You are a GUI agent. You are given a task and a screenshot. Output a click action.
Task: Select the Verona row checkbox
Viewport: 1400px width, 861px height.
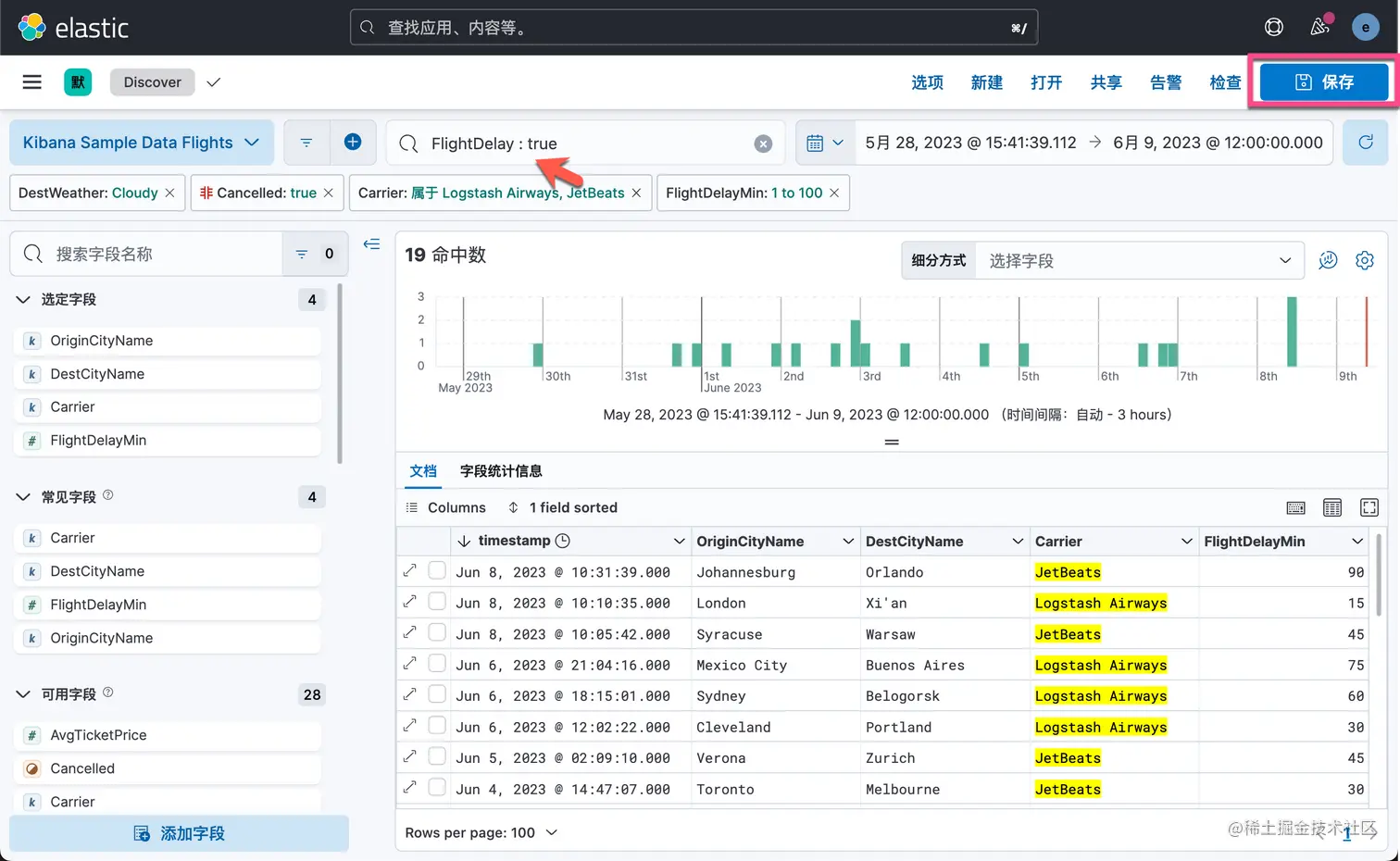click(x=437, y=756)
